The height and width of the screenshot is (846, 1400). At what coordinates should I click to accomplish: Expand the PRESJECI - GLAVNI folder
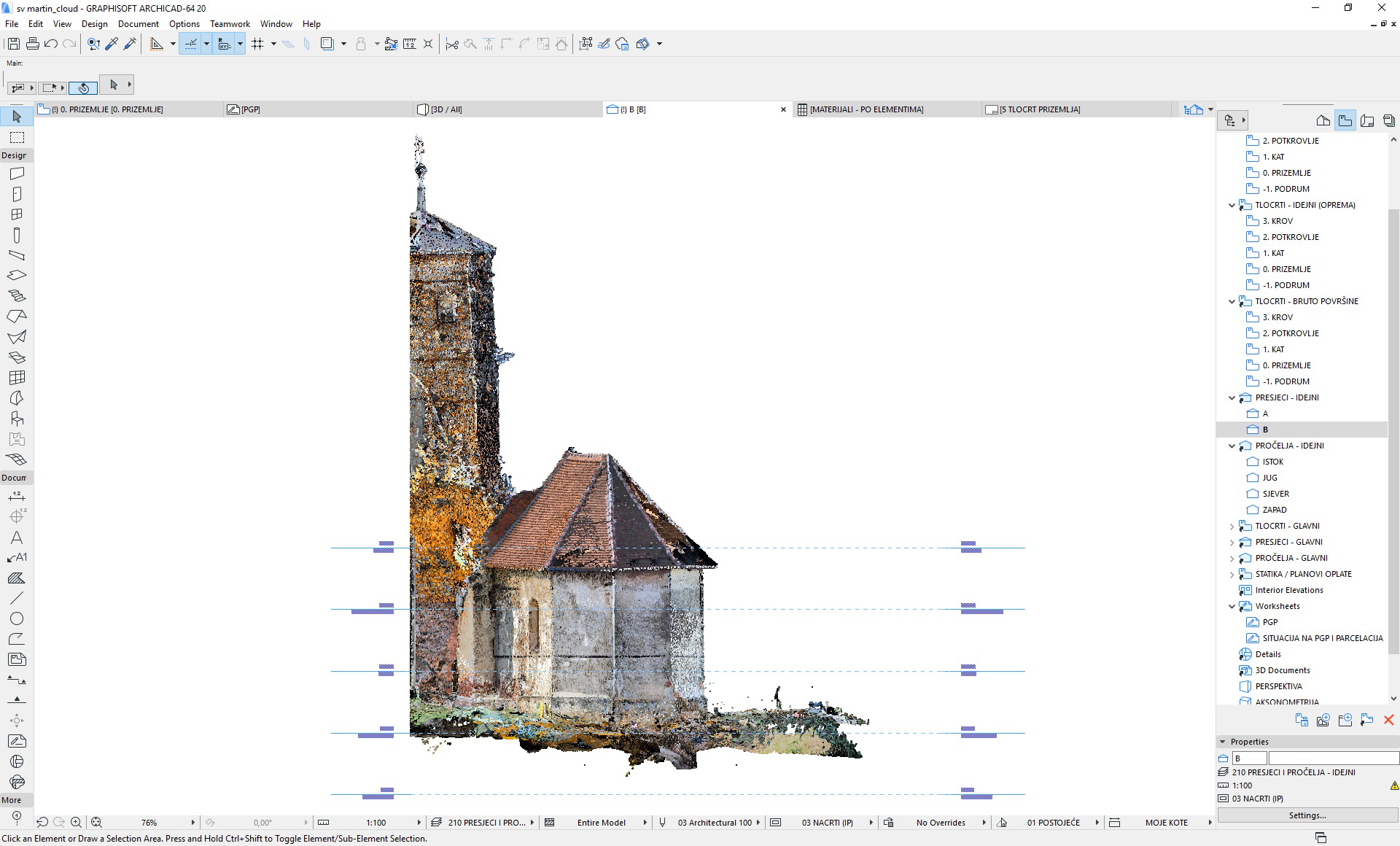(x=1232, y=542)
